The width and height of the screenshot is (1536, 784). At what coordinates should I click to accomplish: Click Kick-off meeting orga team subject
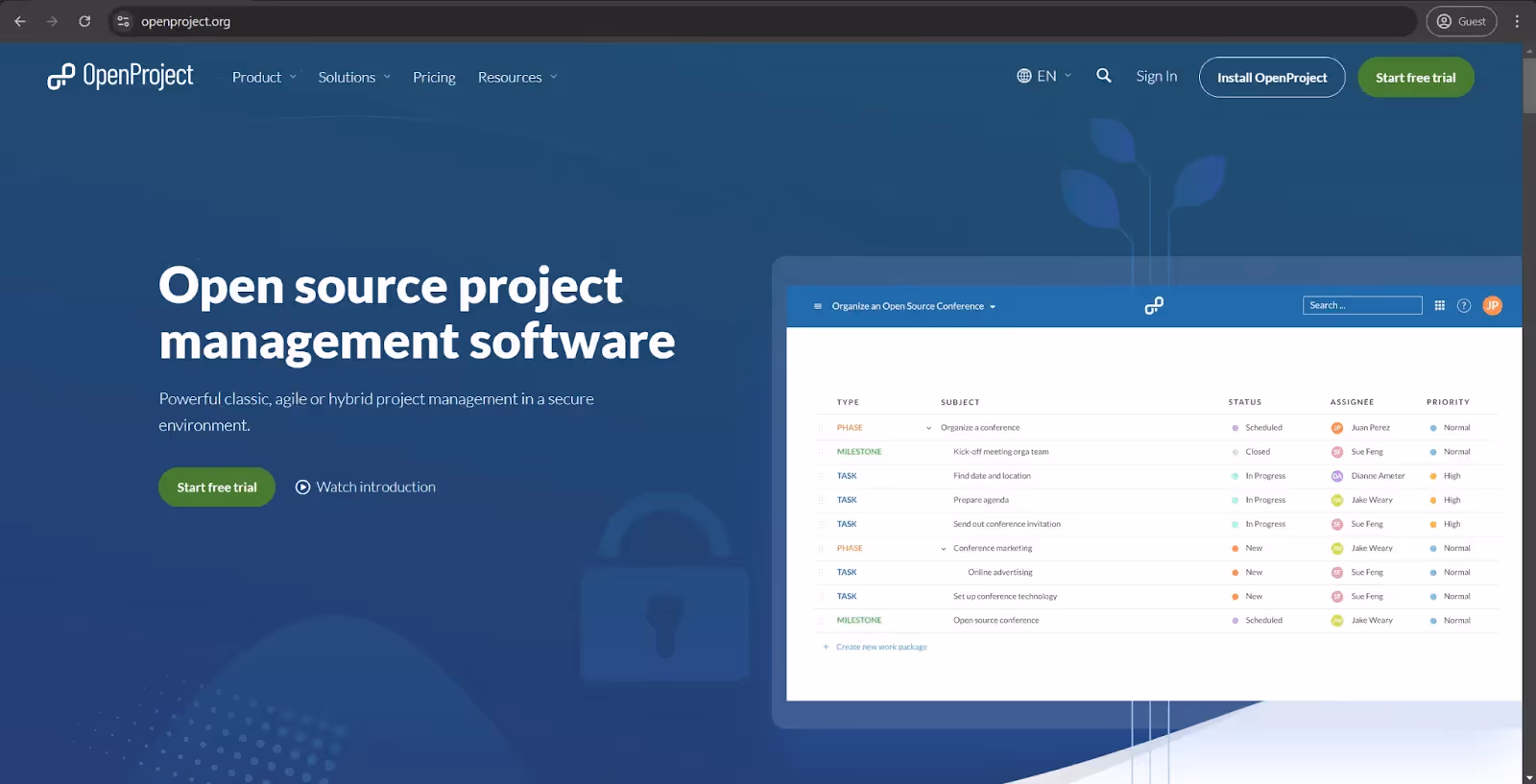[x=1000, y=452]
